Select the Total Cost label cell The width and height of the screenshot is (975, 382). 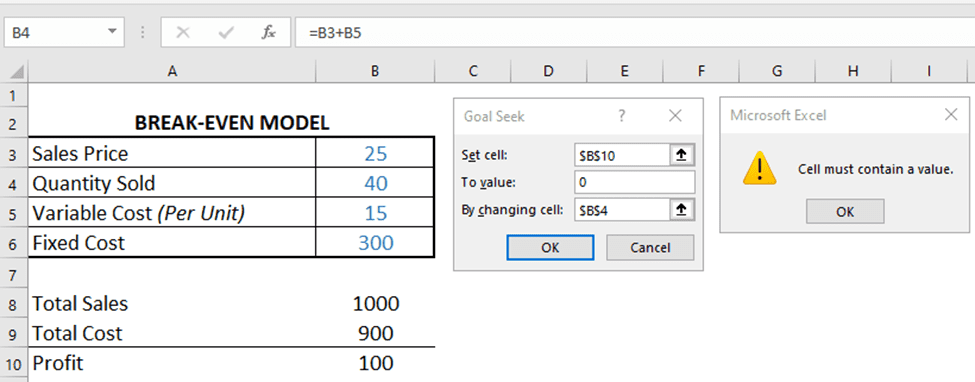pos(172,333)
